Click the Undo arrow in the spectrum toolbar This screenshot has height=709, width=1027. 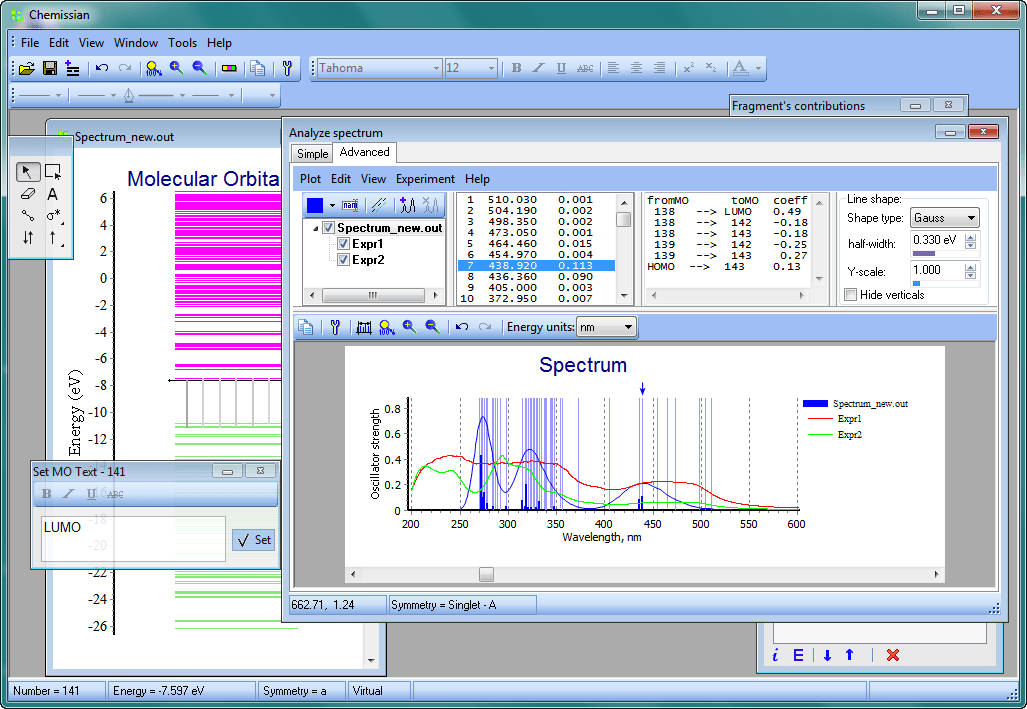pyautogui.click(x=463, y=327)
